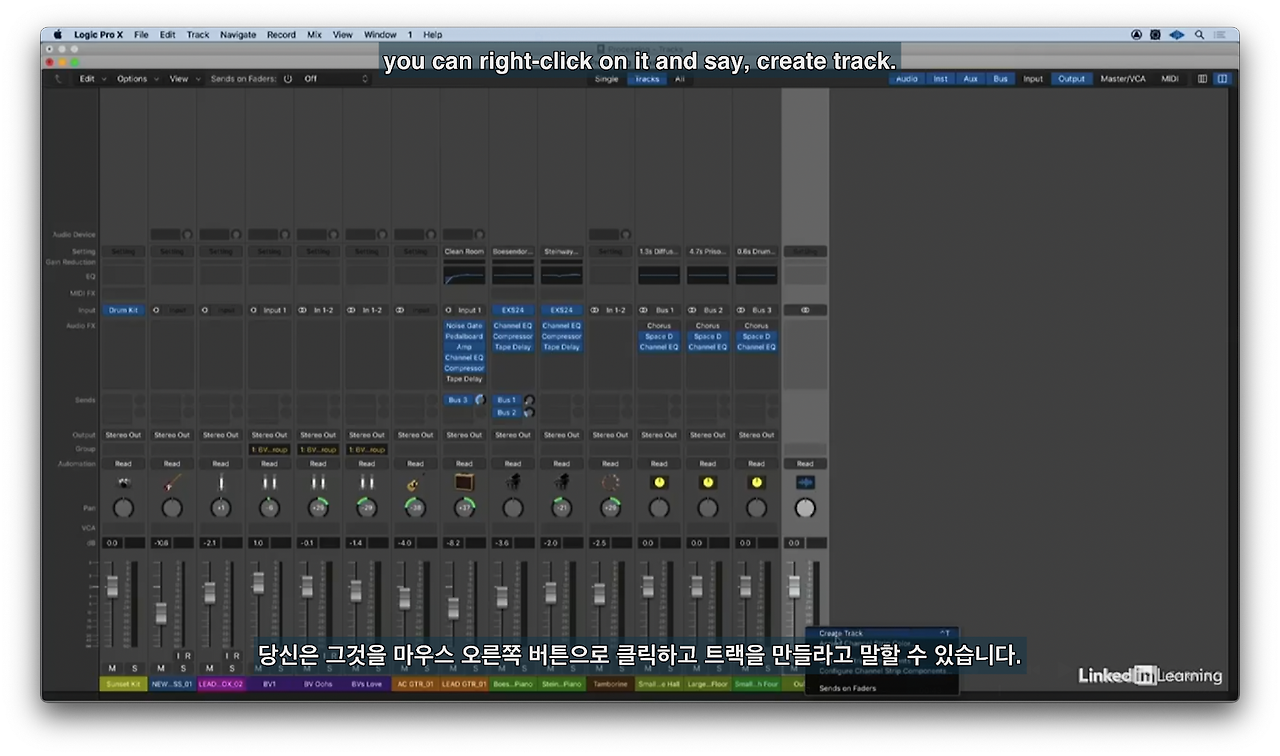This screenshot has width=1280, height=756.
Task: Click the AC GTR_01 acoustic guitar icon
Action: 415,483
